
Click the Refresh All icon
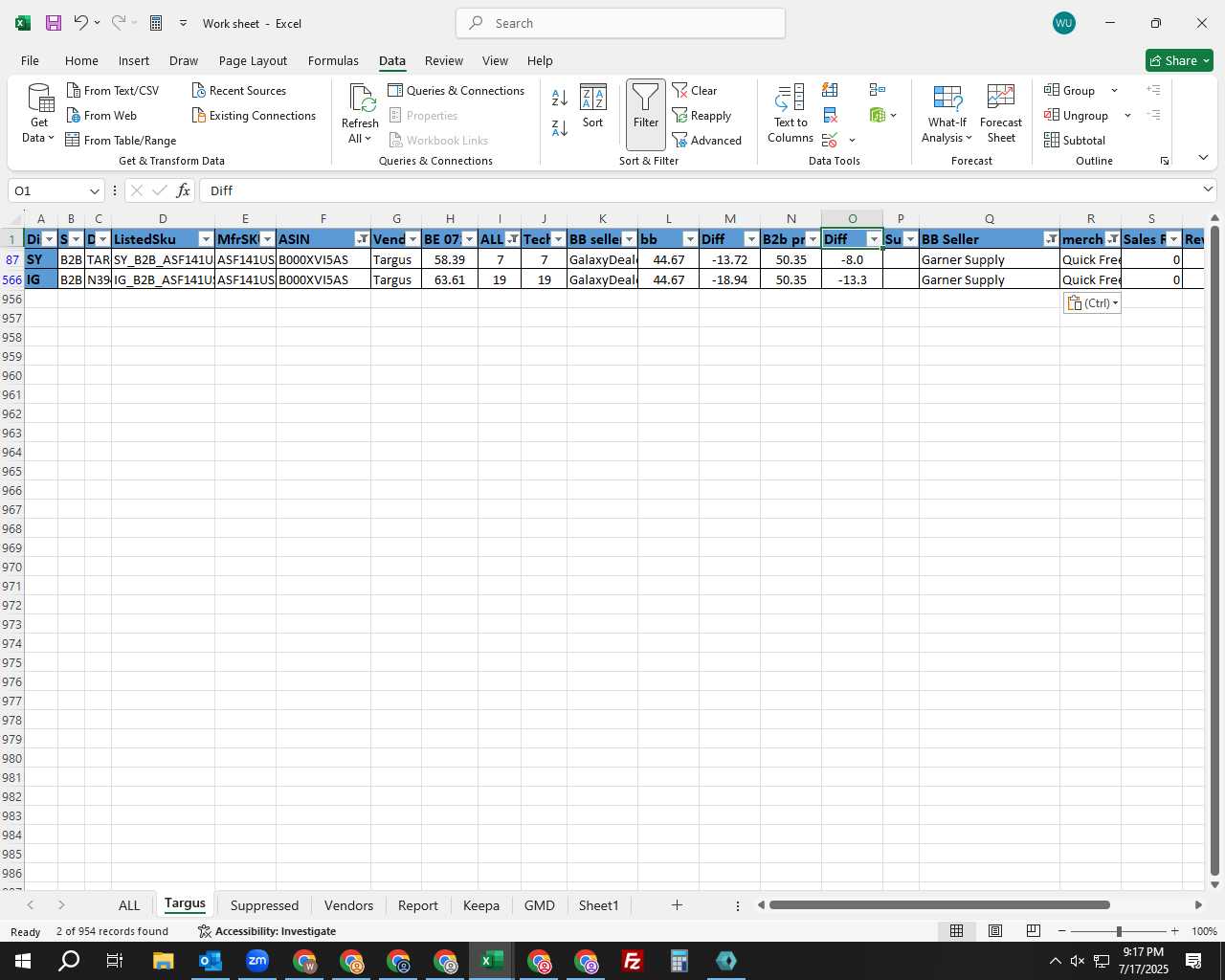point(361,98)
